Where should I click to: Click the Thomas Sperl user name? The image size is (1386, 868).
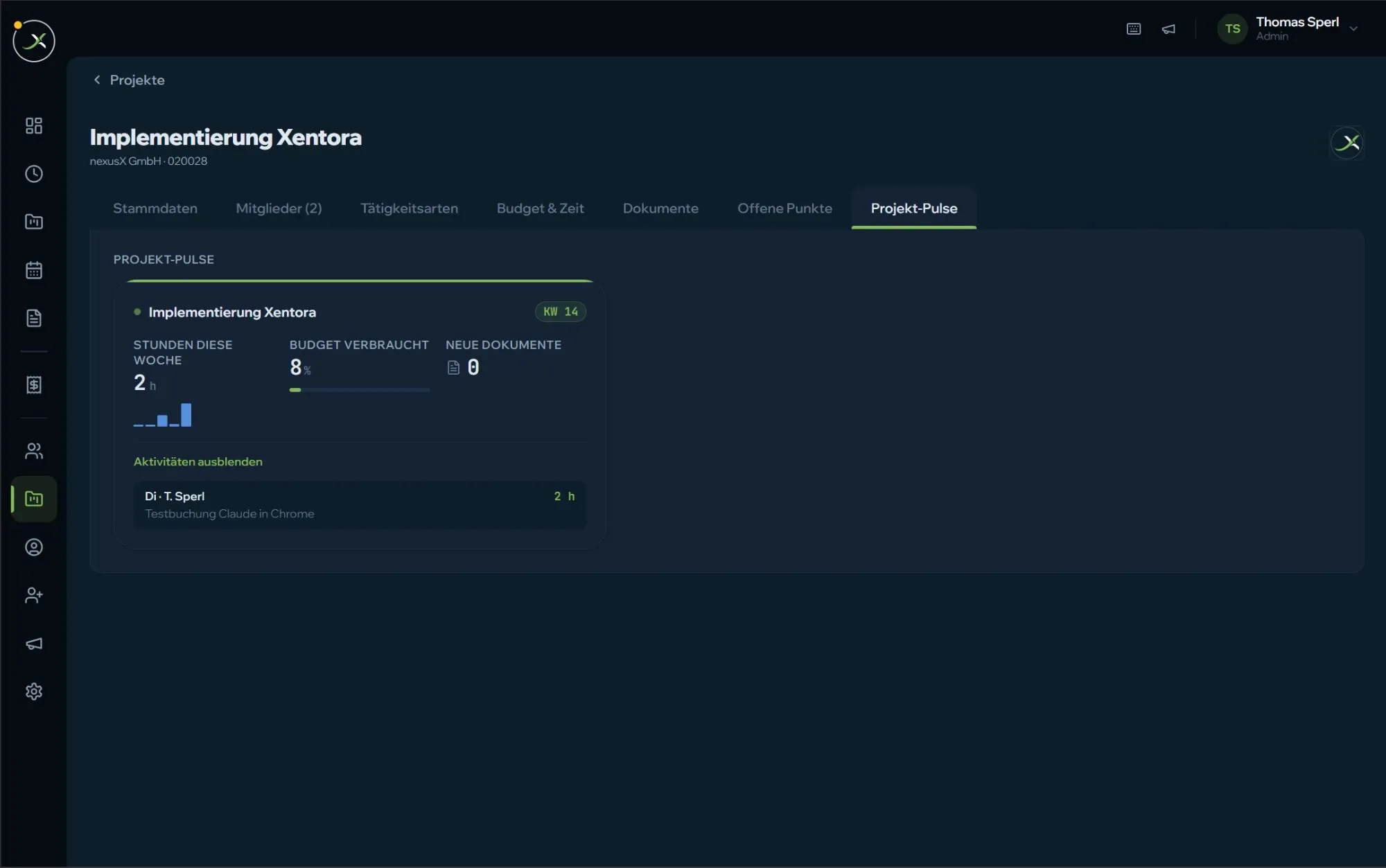point(1297,22)
